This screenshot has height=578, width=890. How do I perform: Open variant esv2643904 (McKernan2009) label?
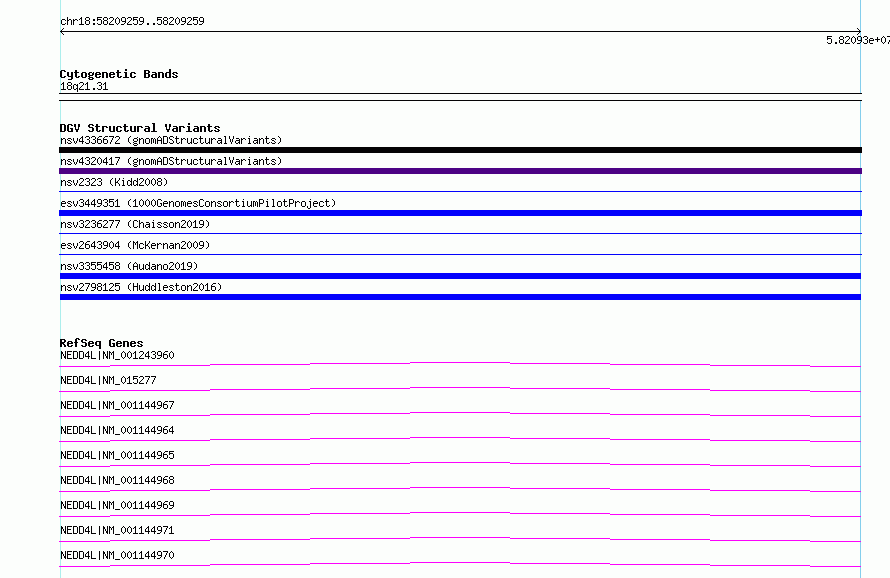[135, 245]
